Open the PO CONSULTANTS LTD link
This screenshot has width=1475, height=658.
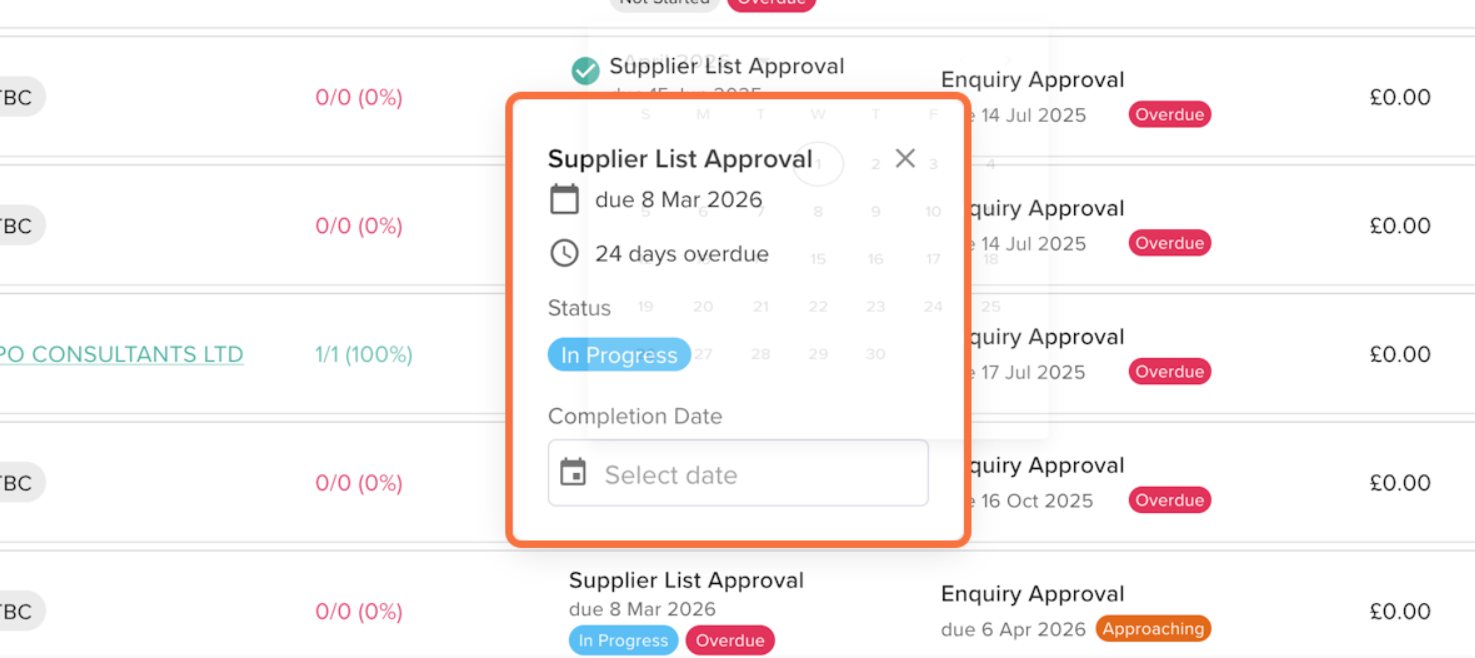pos(121,354)
